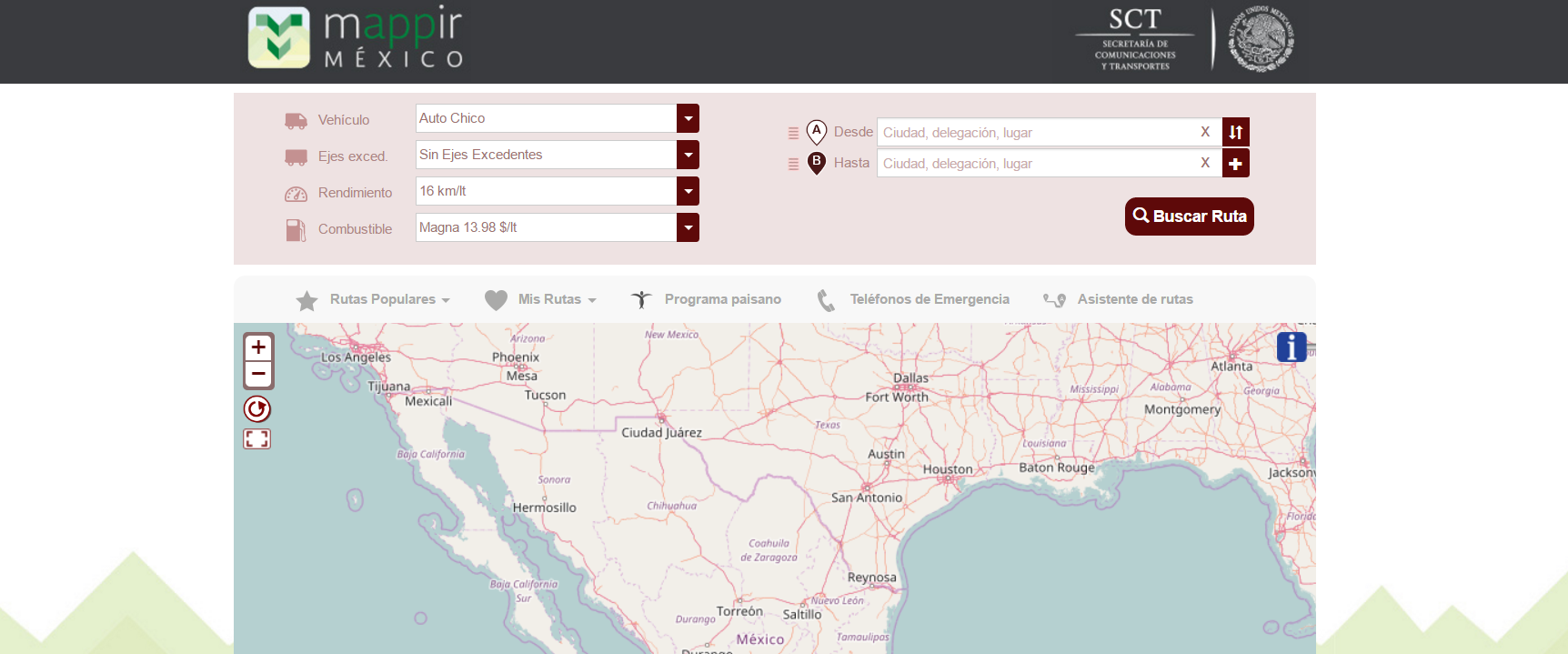
Task: Open the map information icon
Action: [x=1292, y=347]
